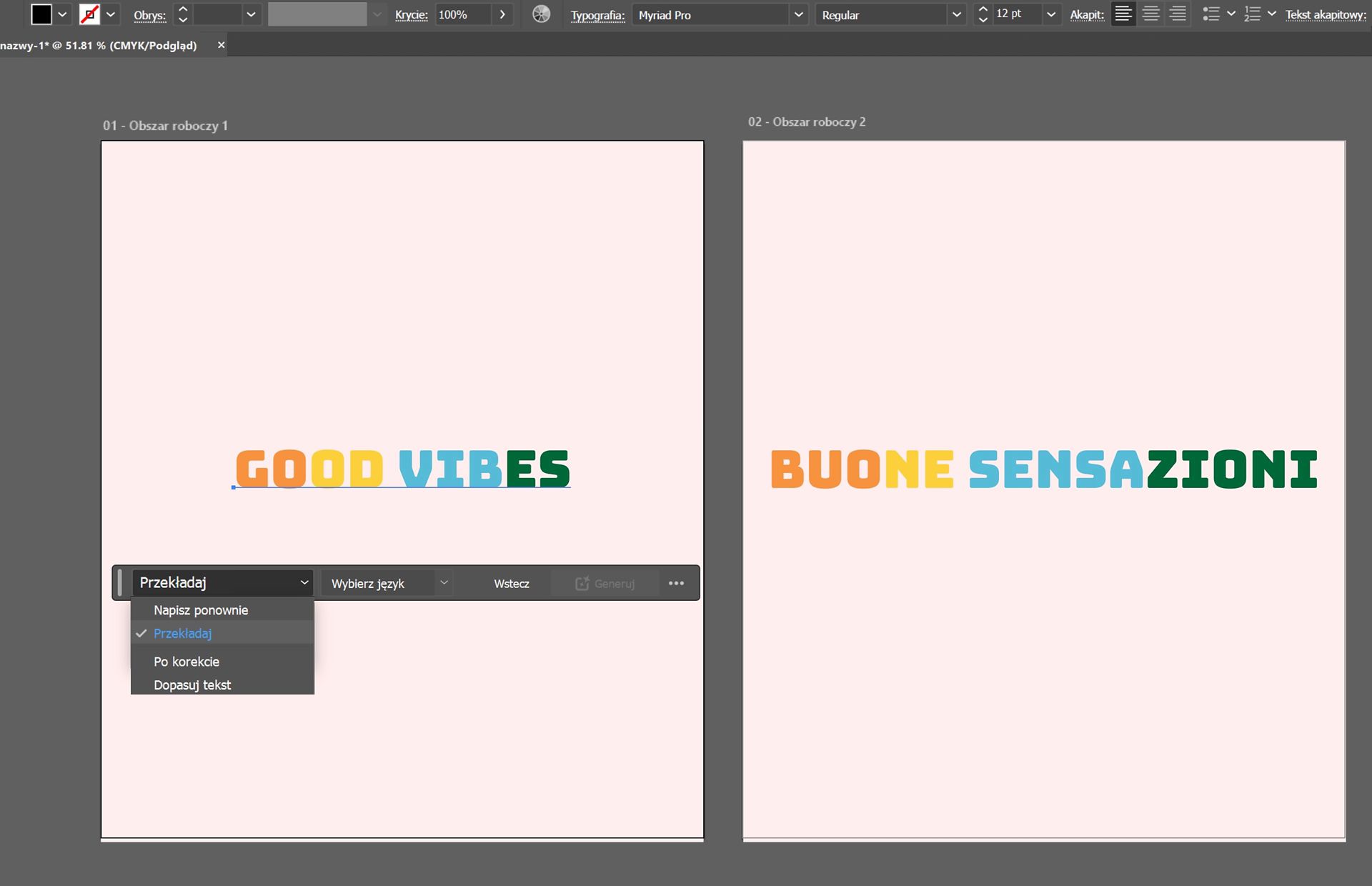Adjust the stroke weight stepper arrows
The height and width of the screenshot is (886, 1372).
tap(183, 14)
